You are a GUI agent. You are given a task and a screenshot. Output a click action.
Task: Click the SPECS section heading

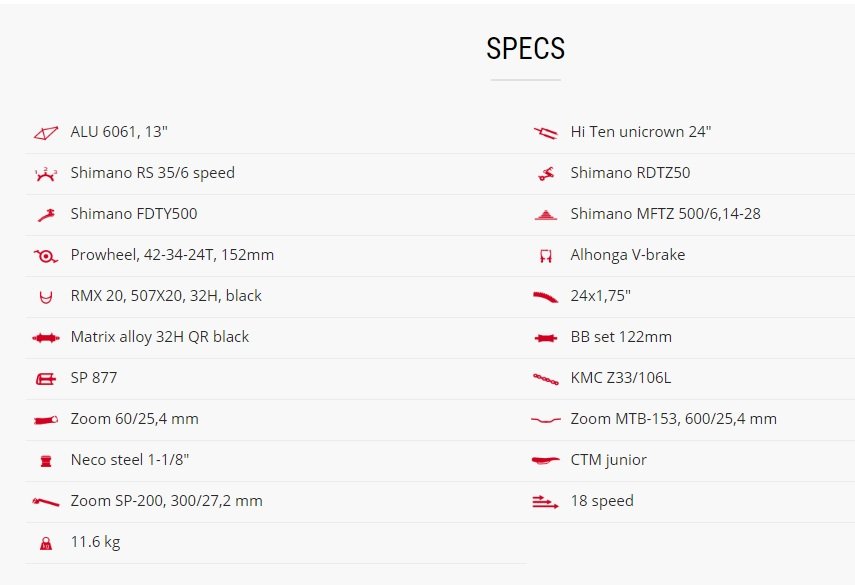pos(526,48)
